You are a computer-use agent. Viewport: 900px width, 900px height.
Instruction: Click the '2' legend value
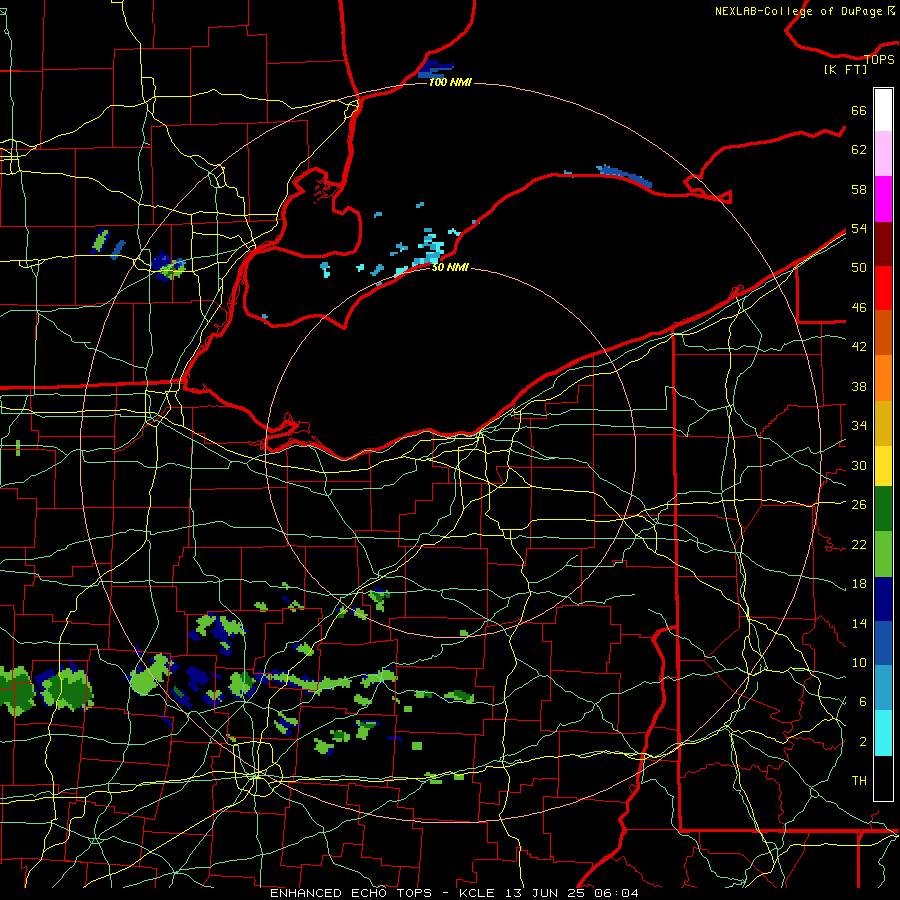pyautogui.click(x=863, y=741)
